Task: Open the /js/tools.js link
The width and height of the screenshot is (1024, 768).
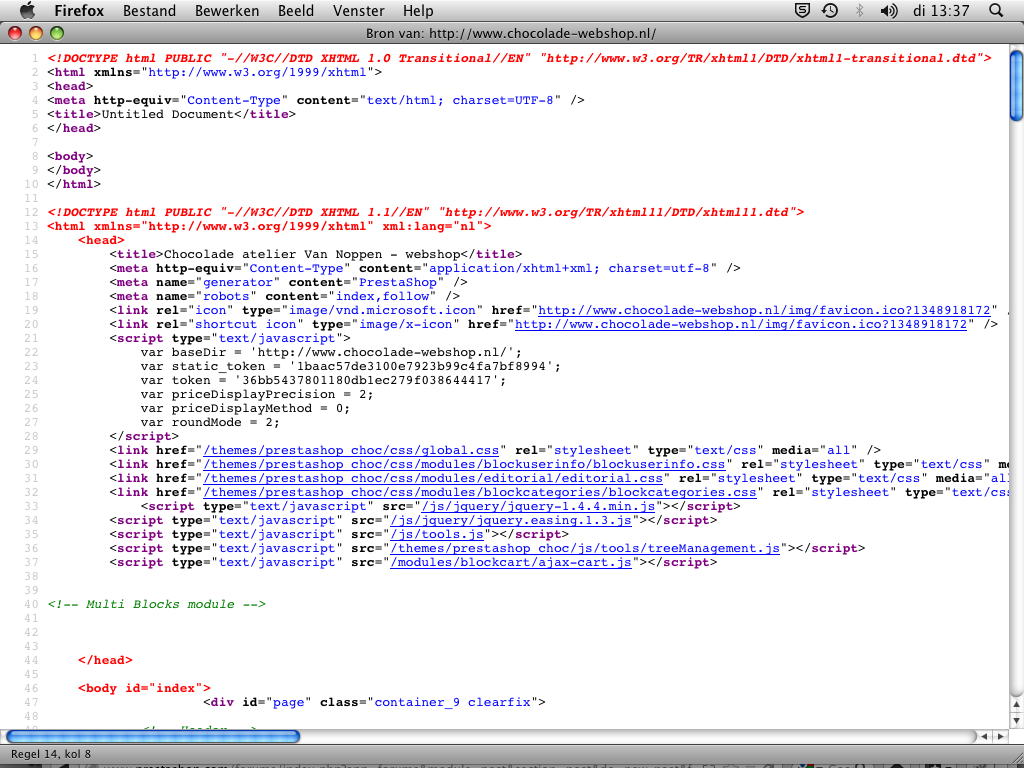Action: [437, 534]
